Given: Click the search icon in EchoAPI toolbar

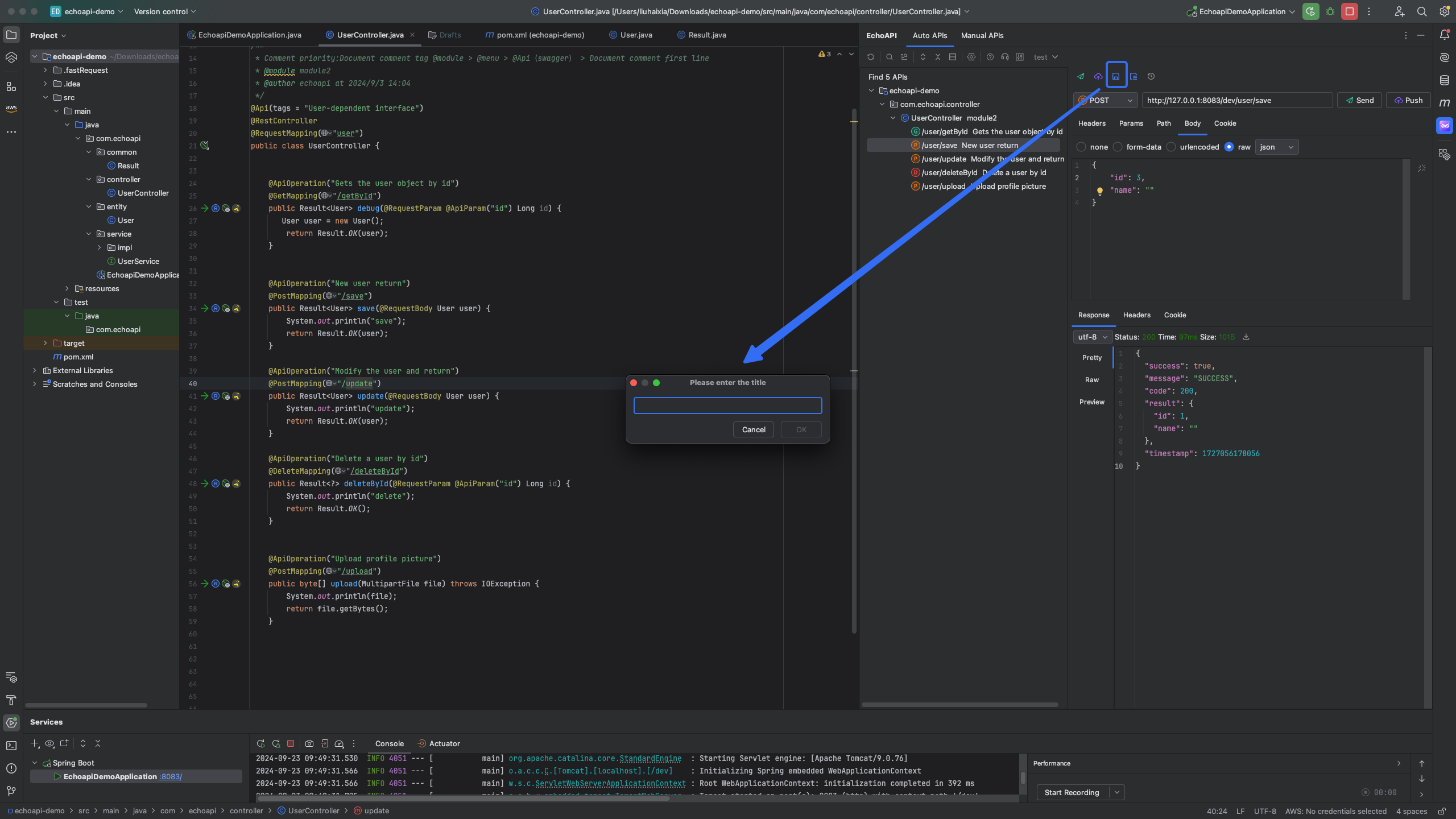Looking at the screenshot, I should point(889,57).
